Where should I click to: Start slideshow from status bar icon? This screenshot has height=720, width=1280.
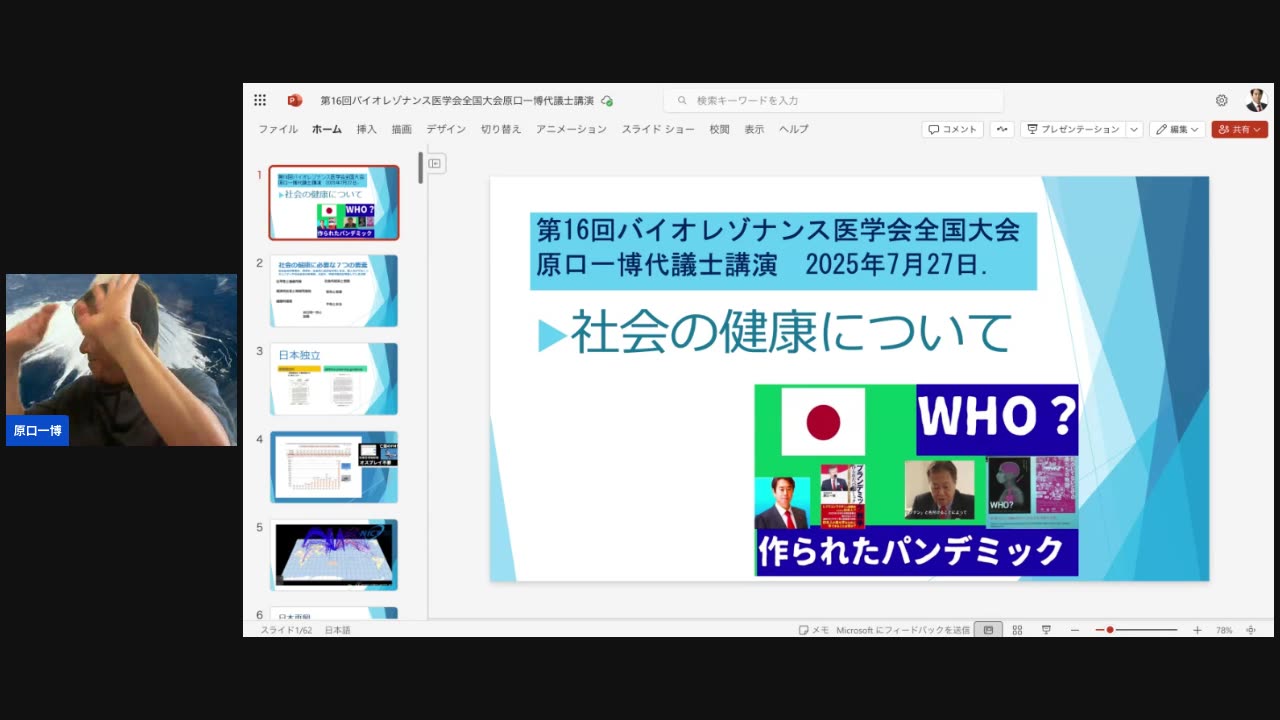1046,630
